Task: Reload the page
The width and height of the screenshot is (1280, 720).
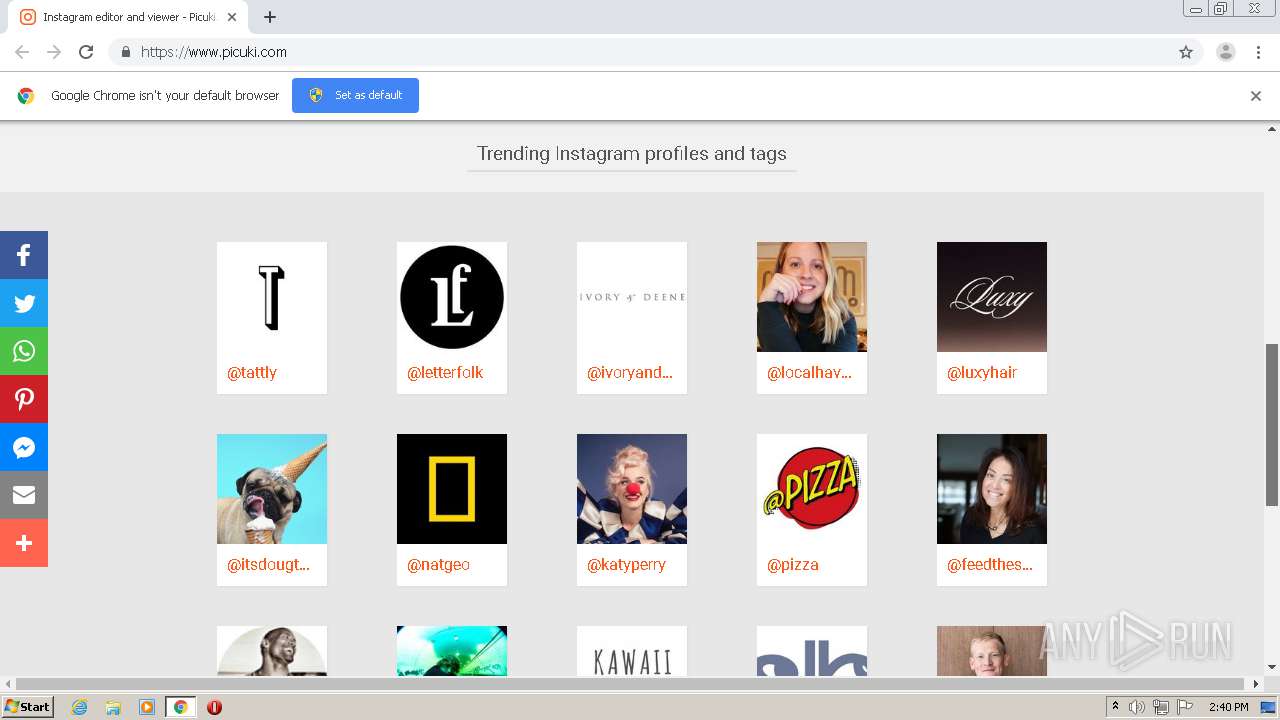Action: [86, 52]
